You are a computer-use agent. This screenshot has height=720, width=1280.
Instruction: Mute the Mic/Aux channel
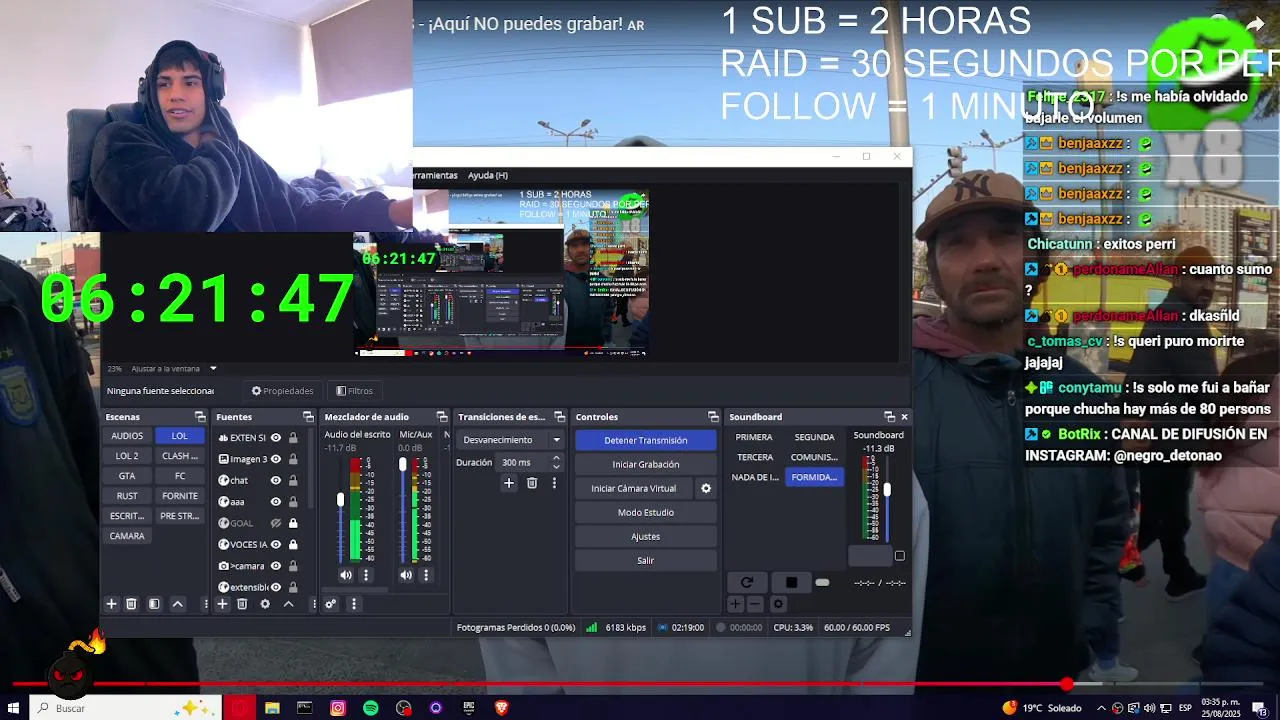click(406, 575)
